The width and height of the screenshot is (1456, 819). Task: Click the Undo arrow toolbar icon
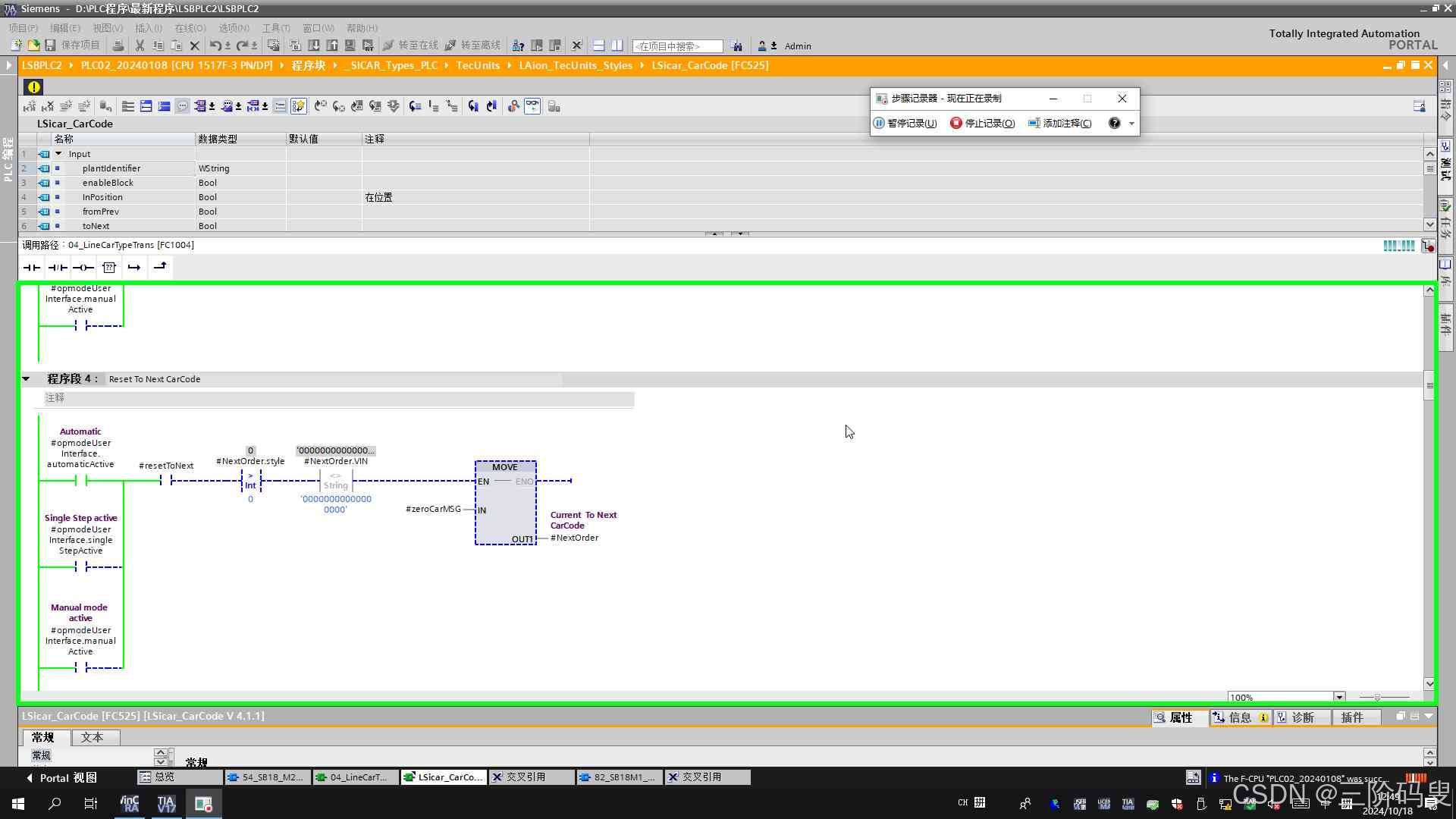pos(215,45)
